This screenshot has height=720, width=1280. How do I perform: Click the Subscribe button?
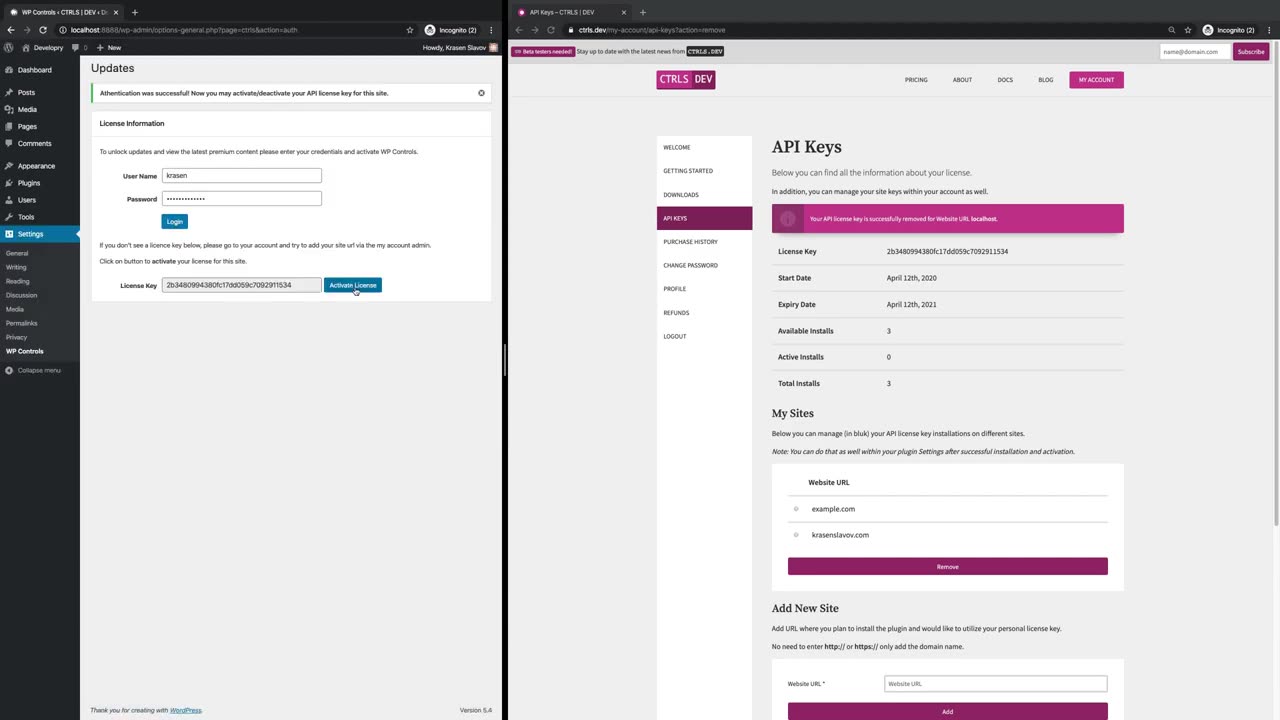(1250, 51)
